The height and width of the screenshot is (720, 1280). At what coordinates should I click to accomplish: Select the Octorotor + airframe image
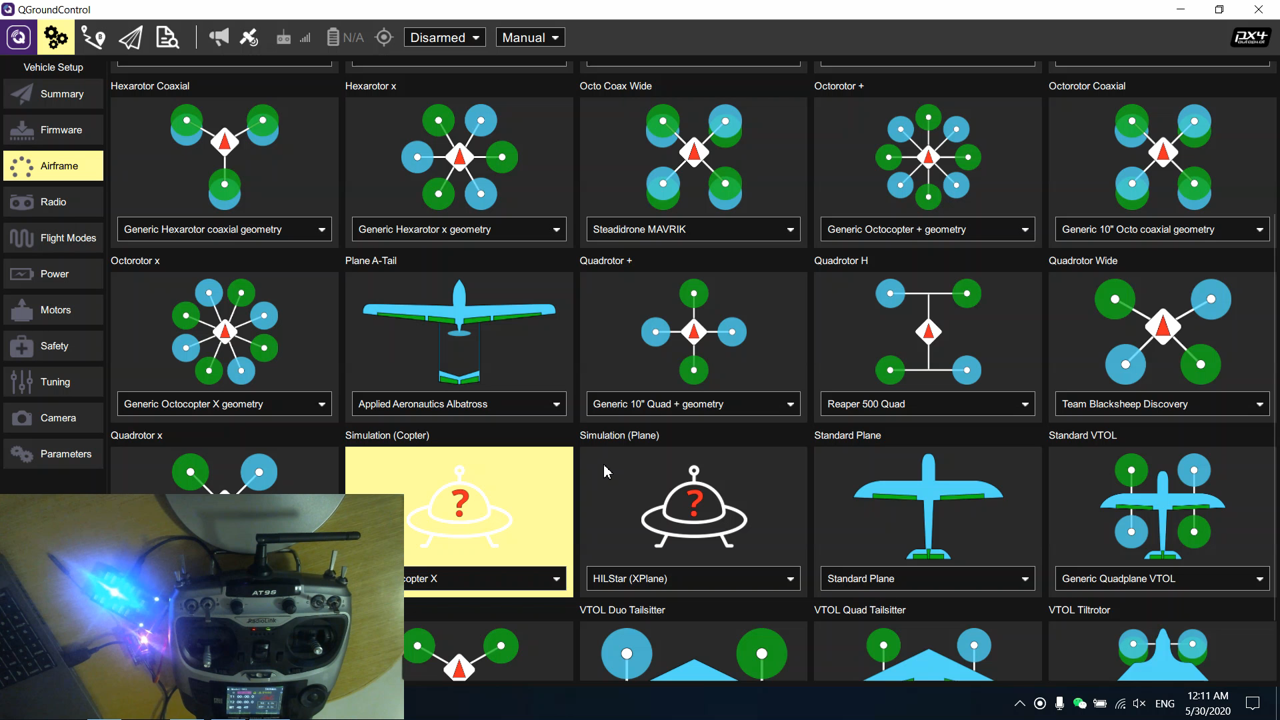(x=928, y=156)
